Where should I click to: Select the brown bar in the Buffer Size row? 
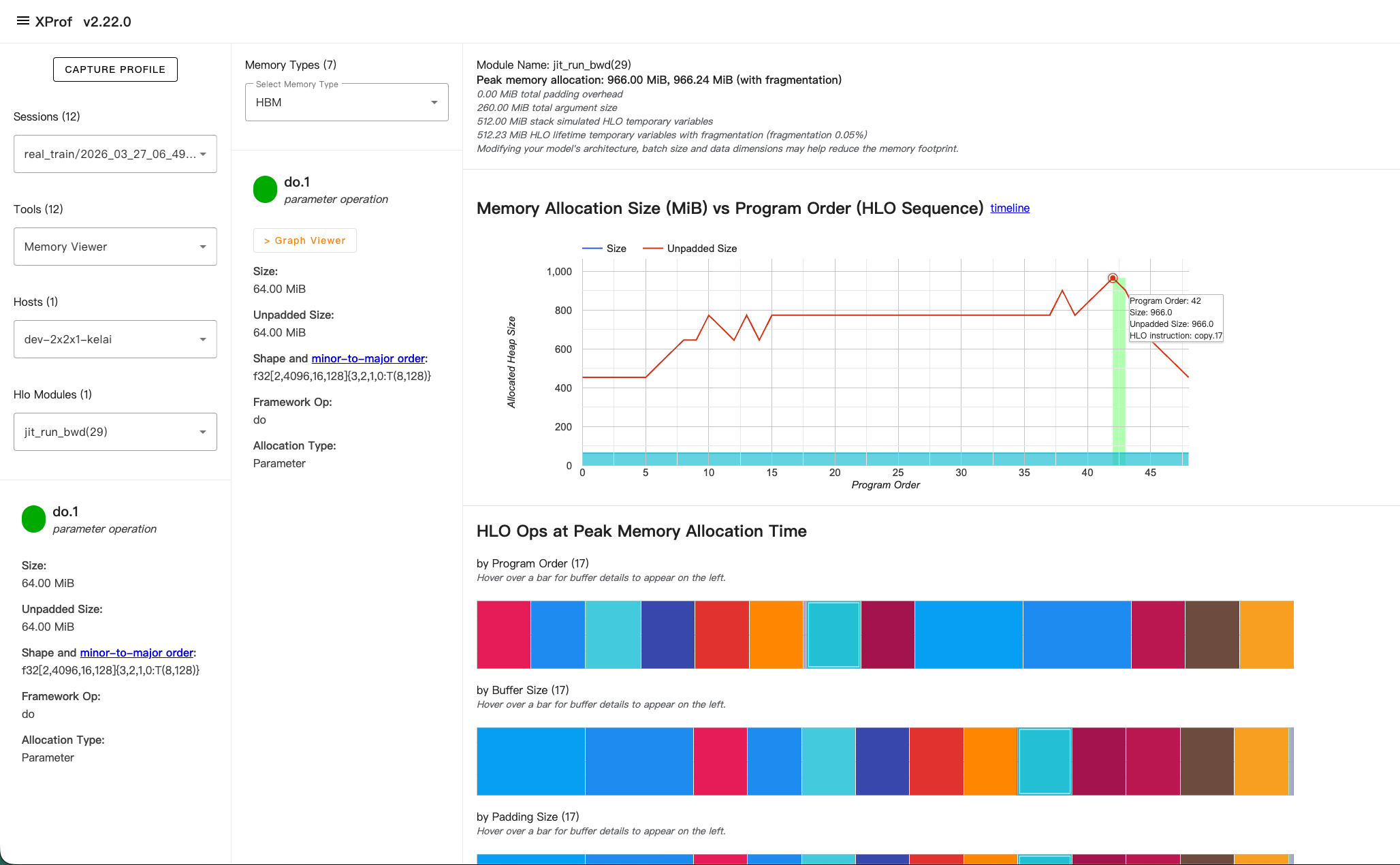tap(1207, 761)
